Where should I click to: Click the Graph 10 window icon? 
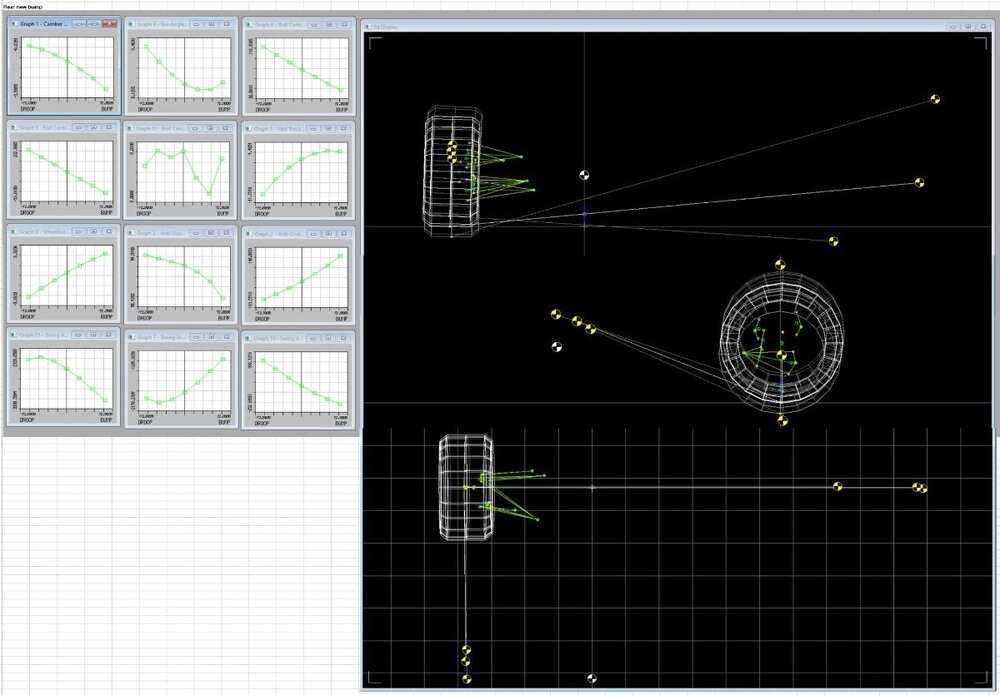249,338
